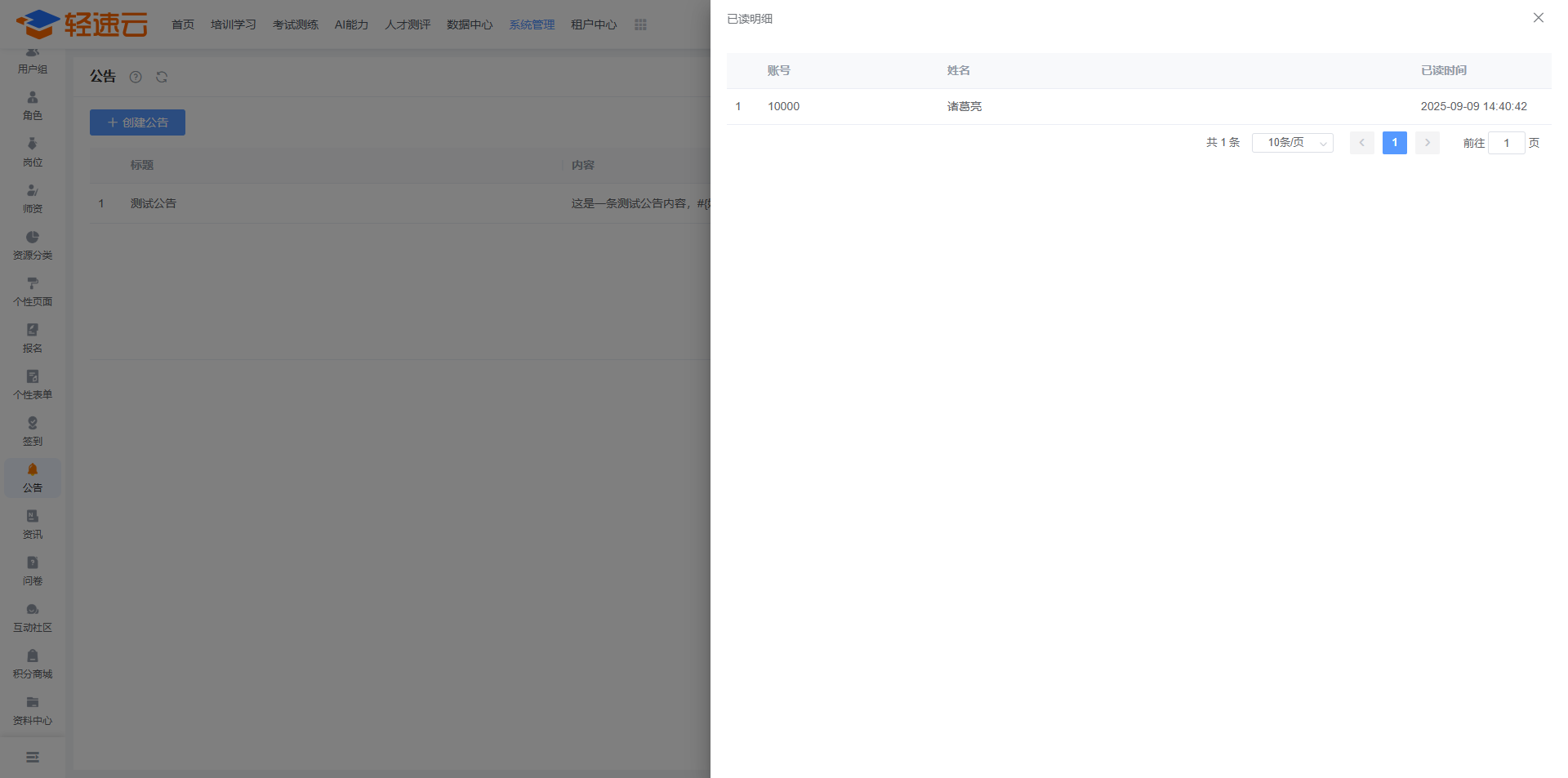Open 角色 in the sidebar
This screenshot has width=1568, height=778.
tap(33, 105)
